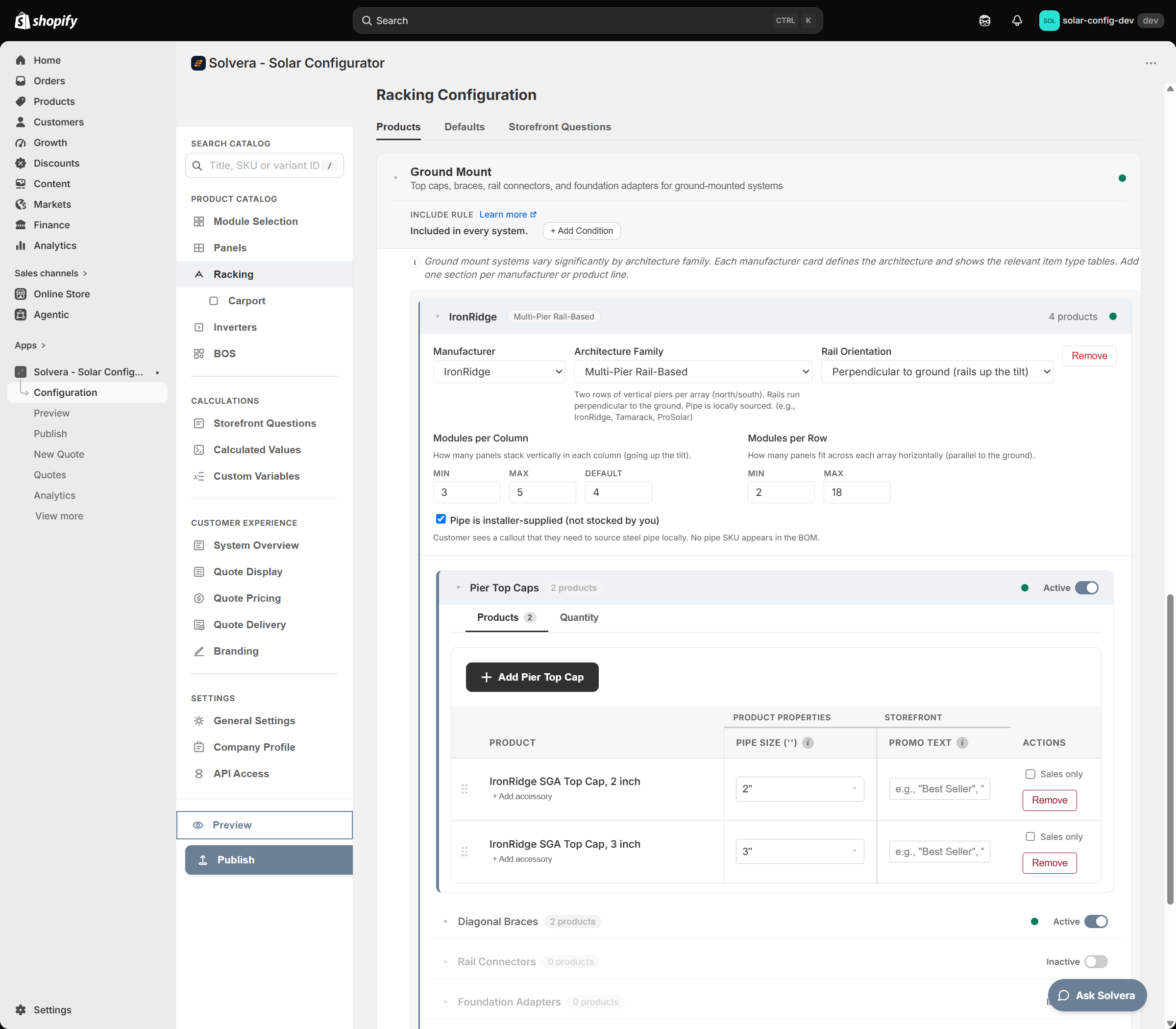This screenshot has height=1029, width=1176.
Task: Click the Add Pier Top Cap button
Action: [532, 677]
